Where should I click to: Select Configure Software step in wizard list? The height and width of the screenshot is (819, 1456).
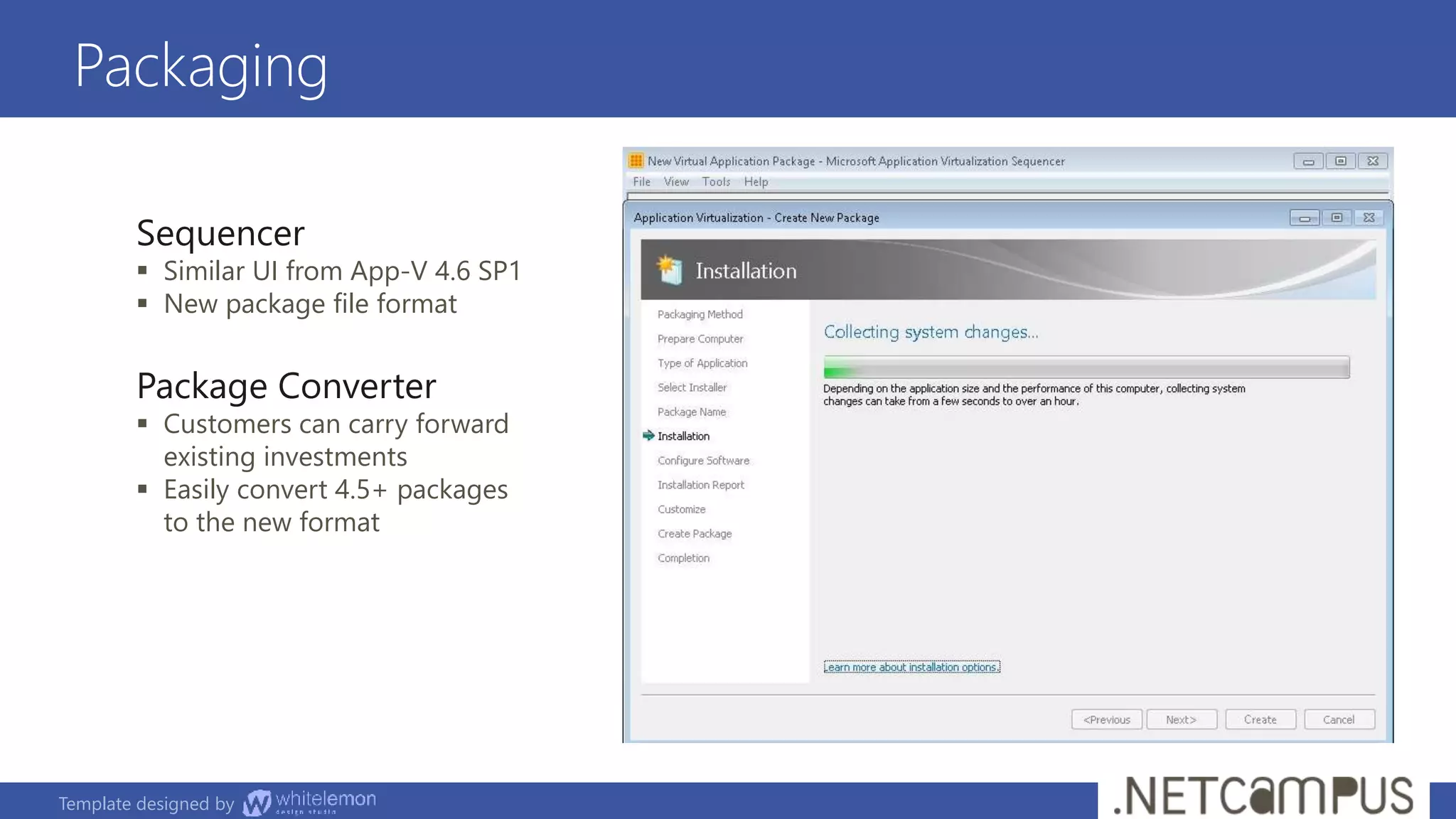pos(703,461)
